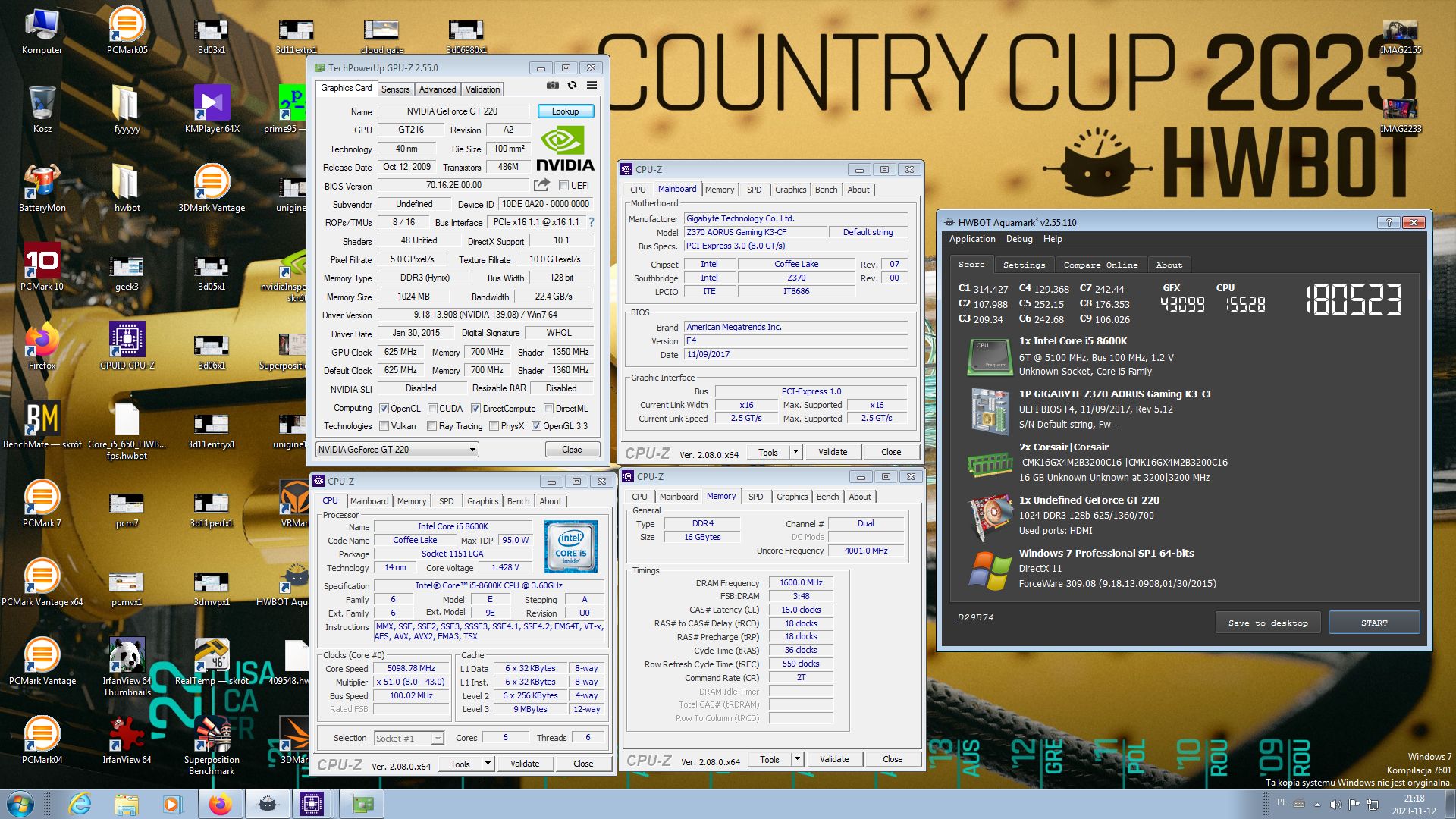The height and width of the screenshot is (819, 1456).
Task: Switch to Settings tab in Aquamark
Action: [1024, 265]
